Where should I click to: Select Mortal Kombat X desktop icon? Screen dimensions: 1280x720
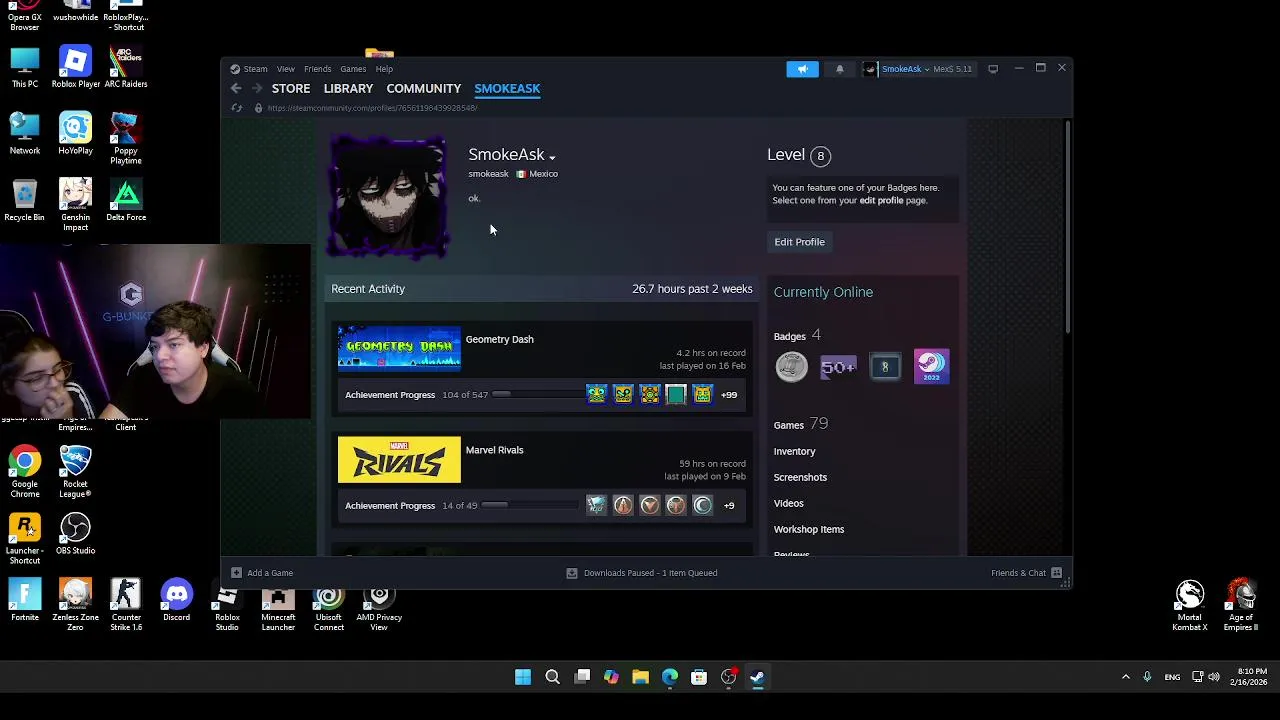(x=1190, y=605)
